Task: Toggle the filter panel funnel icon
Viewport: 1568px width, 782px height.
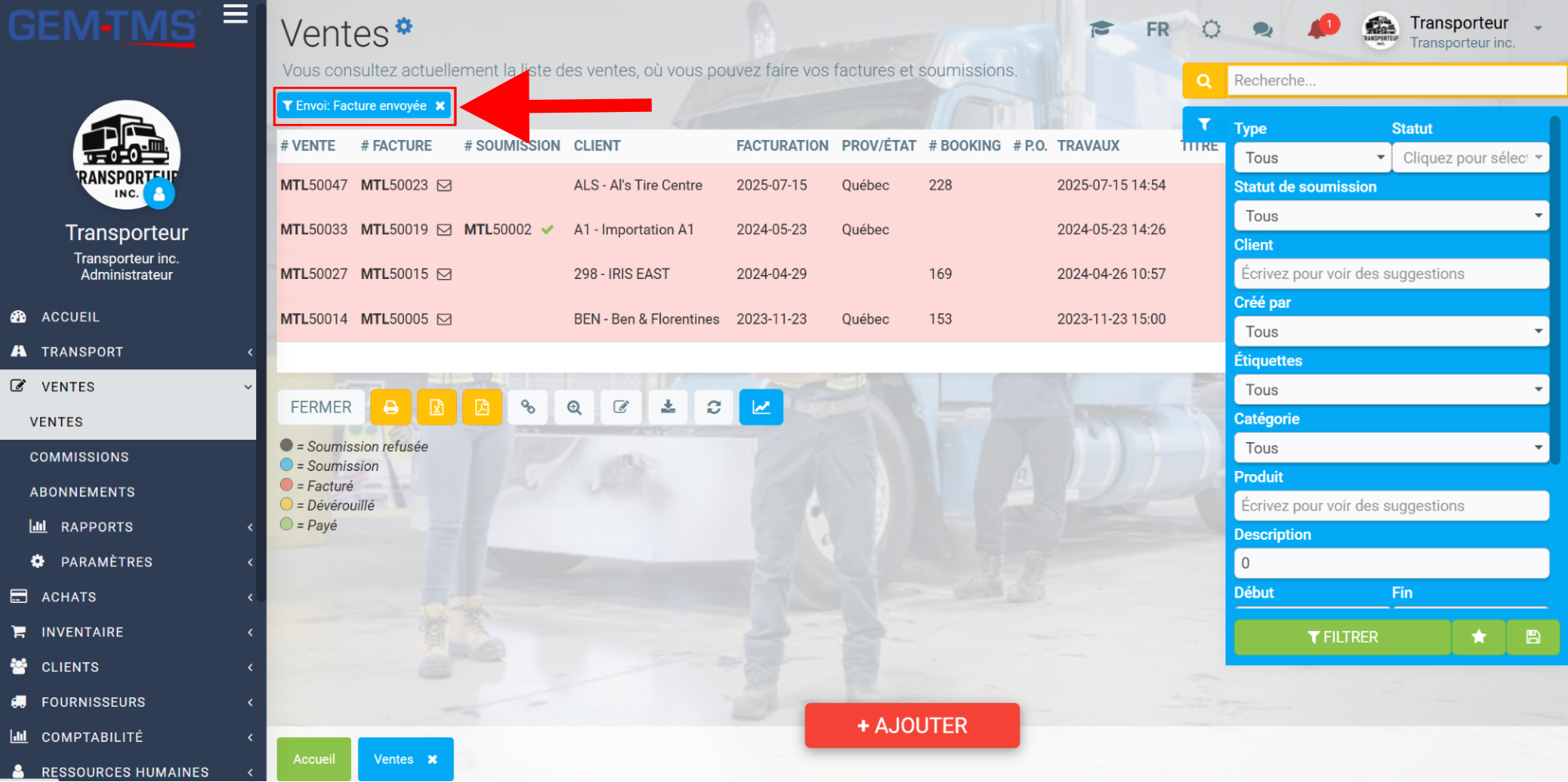Action: click(x=1204, y=124)
